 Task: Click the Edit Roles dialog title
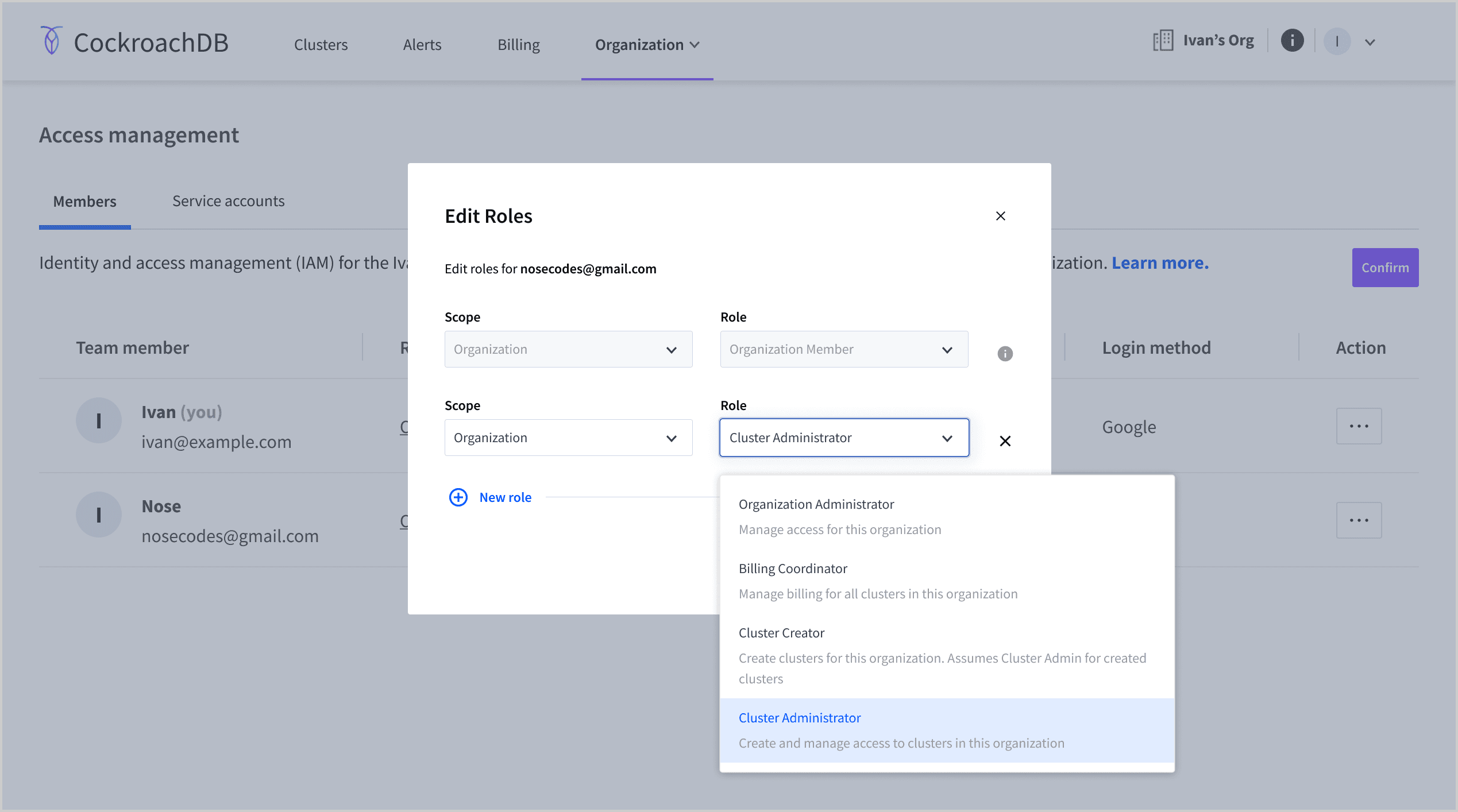click(x=489, y=216)
